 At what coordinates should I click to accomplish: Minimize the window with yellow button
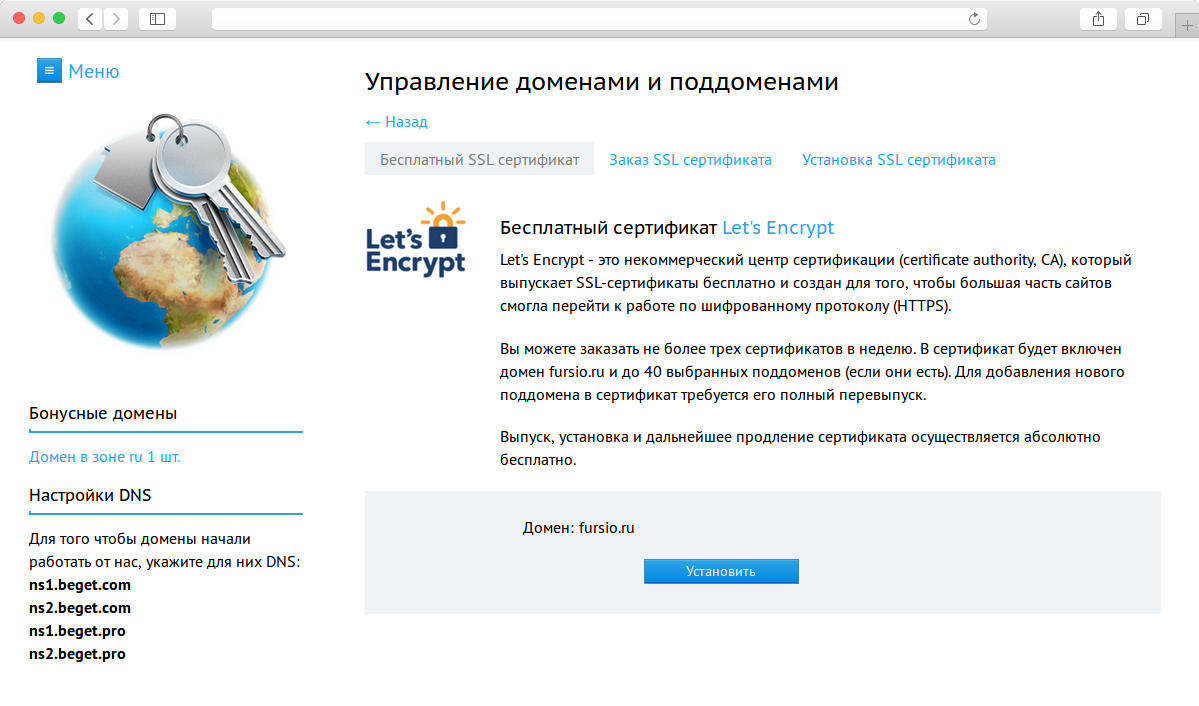coord(39,18)
